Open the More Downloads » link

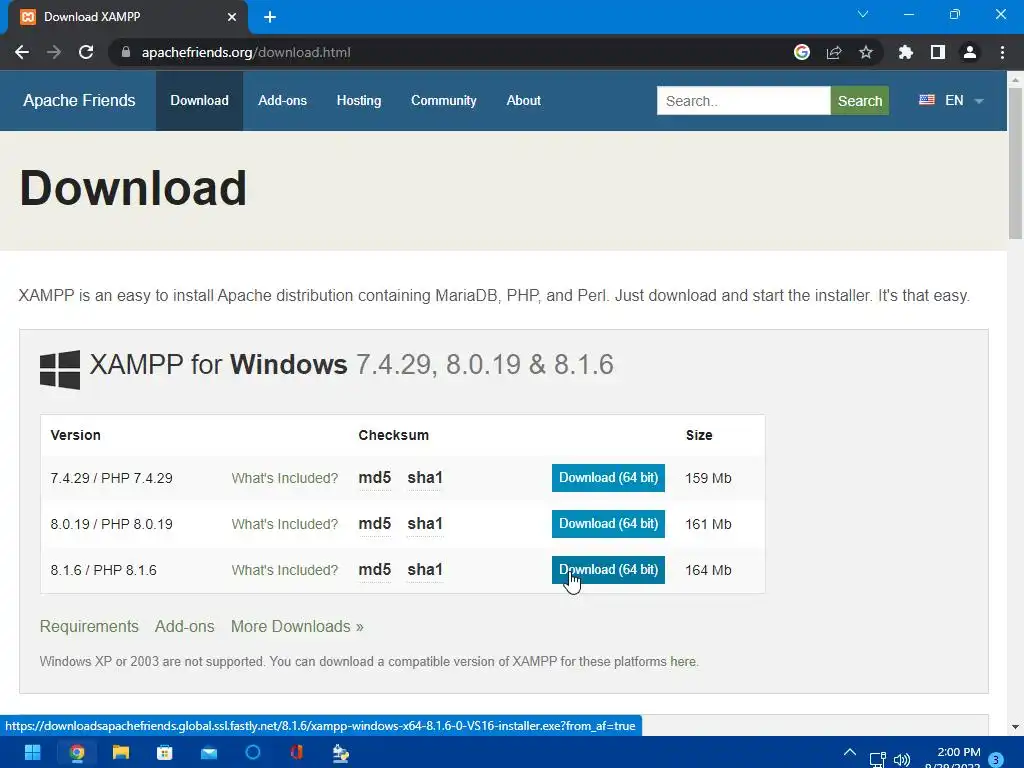(x=297, y=626)
